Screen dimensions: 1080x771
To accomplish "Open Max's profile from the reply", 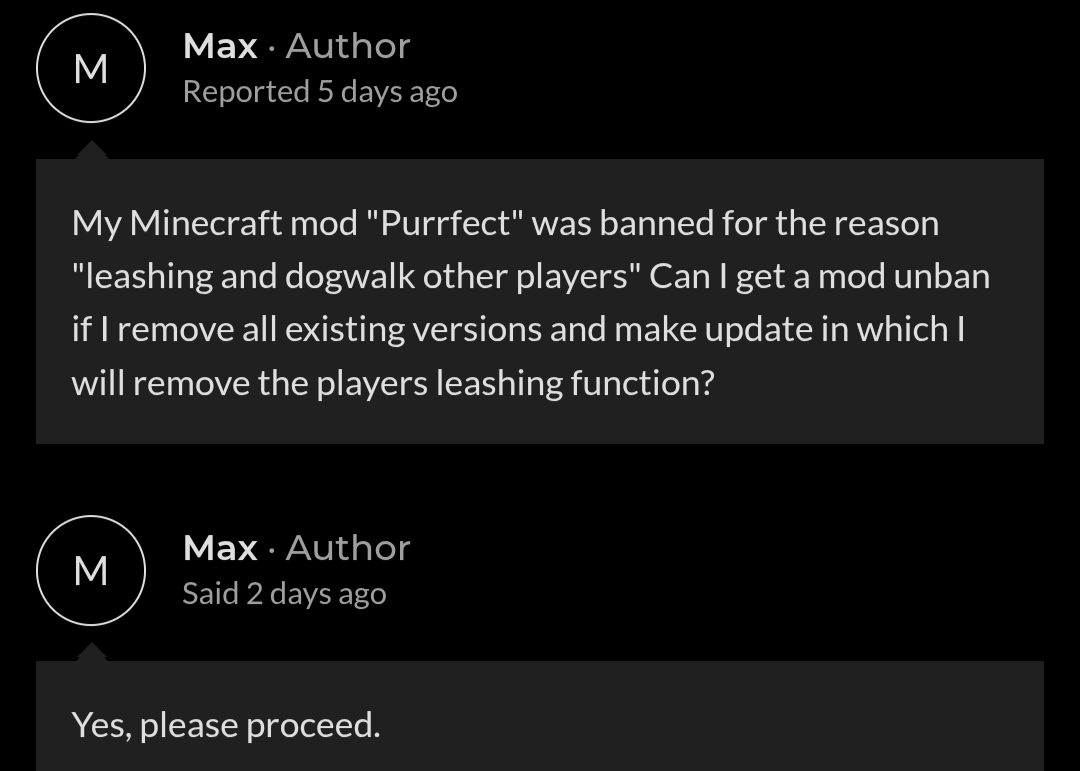I will pyautogui.click(x=220, y=548).
